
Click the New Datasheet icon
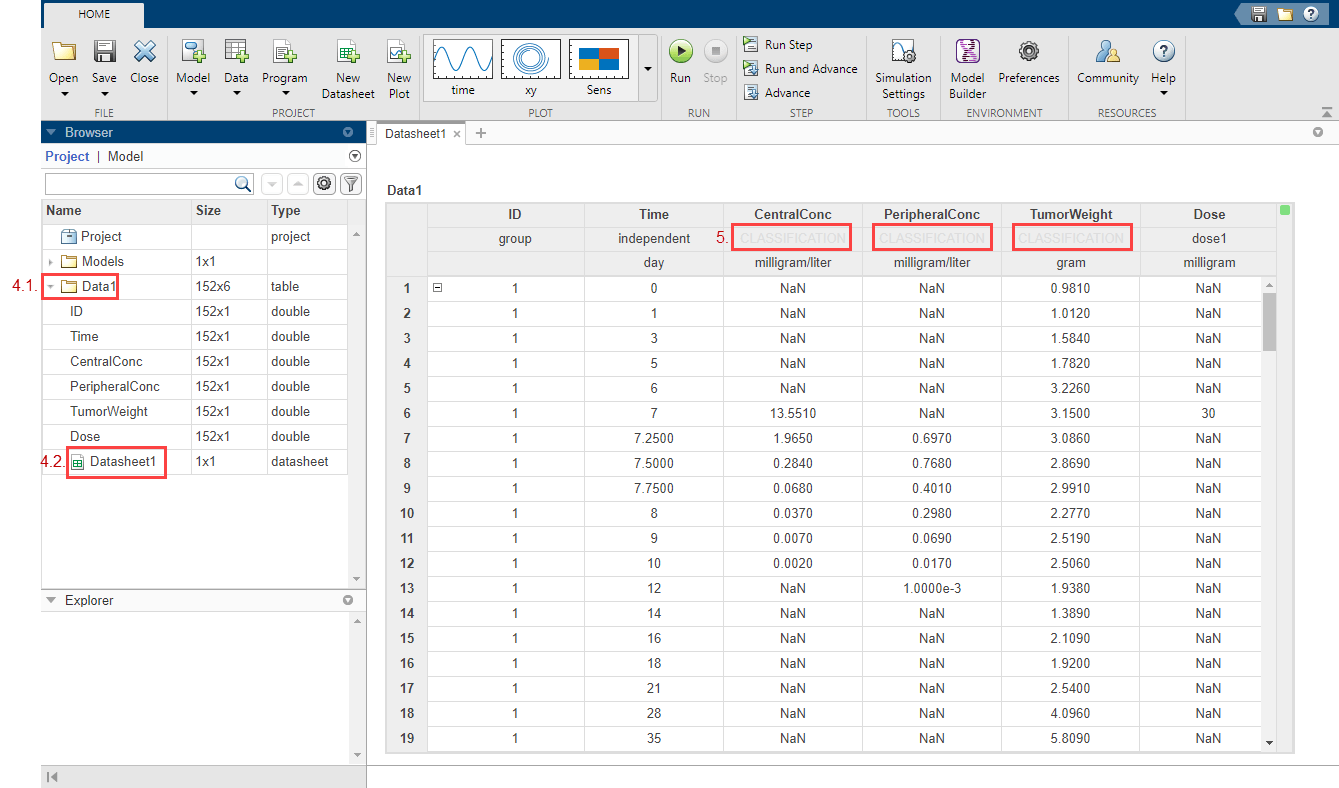[348, 53]
